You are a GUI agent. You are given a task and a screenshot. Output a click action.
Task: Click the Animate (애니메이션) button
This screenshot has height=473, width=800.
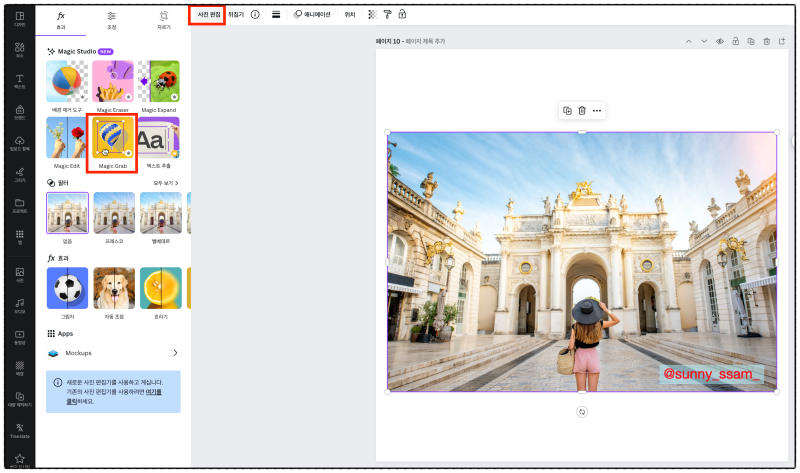coord(312,15)
